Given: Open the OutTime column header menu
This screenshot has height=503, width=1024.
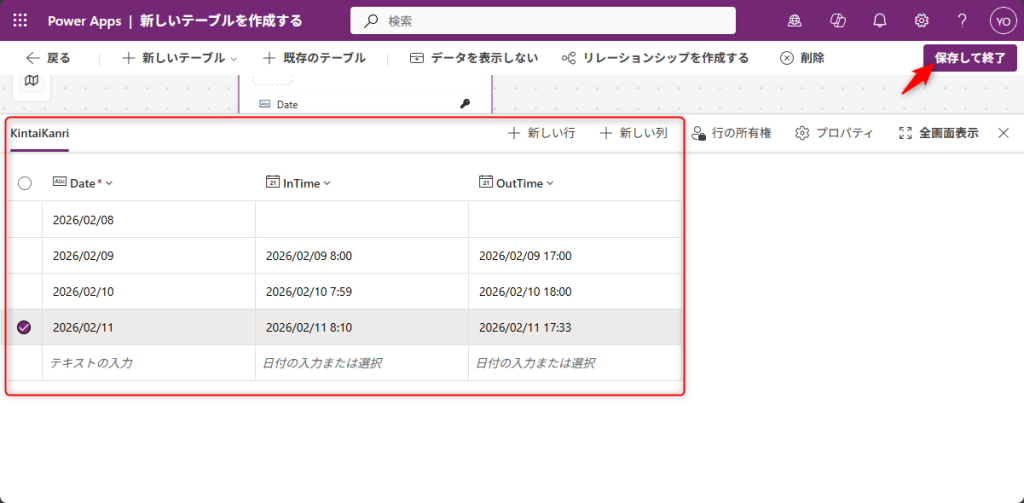Looking at the screenshot, I should tap(517, 183).
